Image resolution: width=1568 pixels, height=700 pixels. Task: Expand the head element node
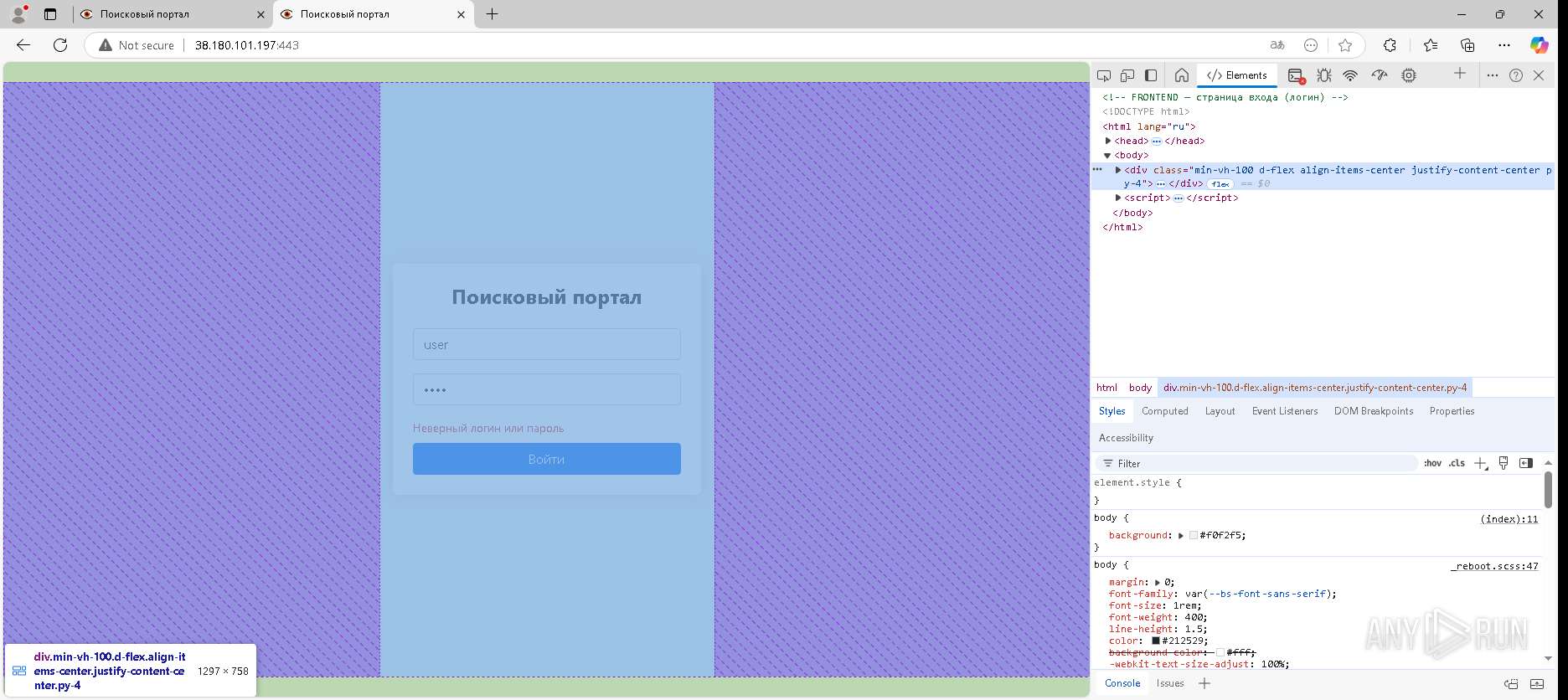pos(1108,141)
